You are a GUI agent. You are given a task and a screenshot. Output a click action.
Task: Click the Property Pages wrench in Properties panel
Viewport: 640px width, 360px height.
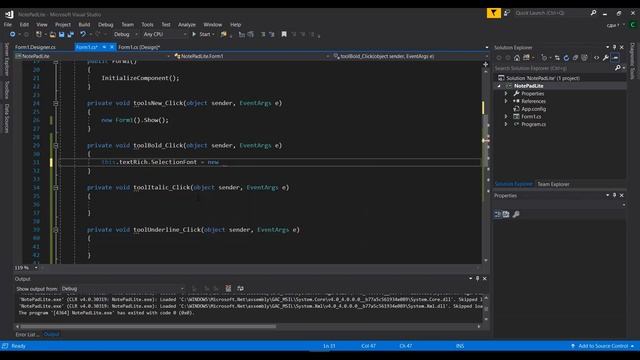click(516, 214)
